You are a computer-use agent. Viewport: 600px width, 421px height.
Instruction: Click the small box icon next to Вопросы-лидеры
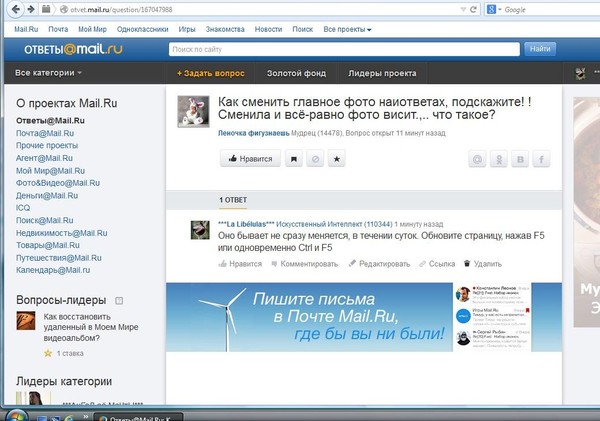click(119, 300)
